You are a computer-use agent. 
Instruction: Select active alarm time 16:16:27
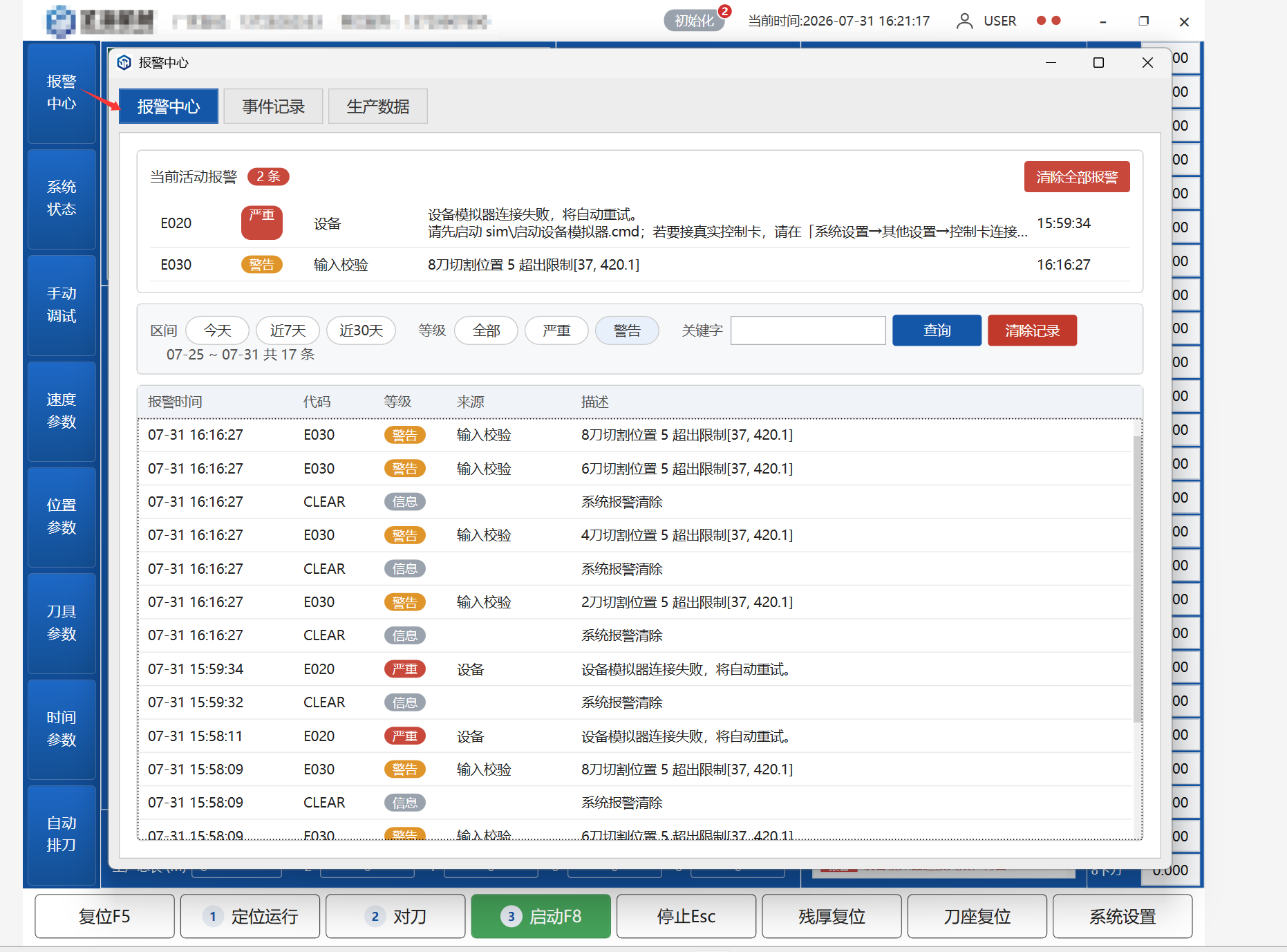point(1064,265)
